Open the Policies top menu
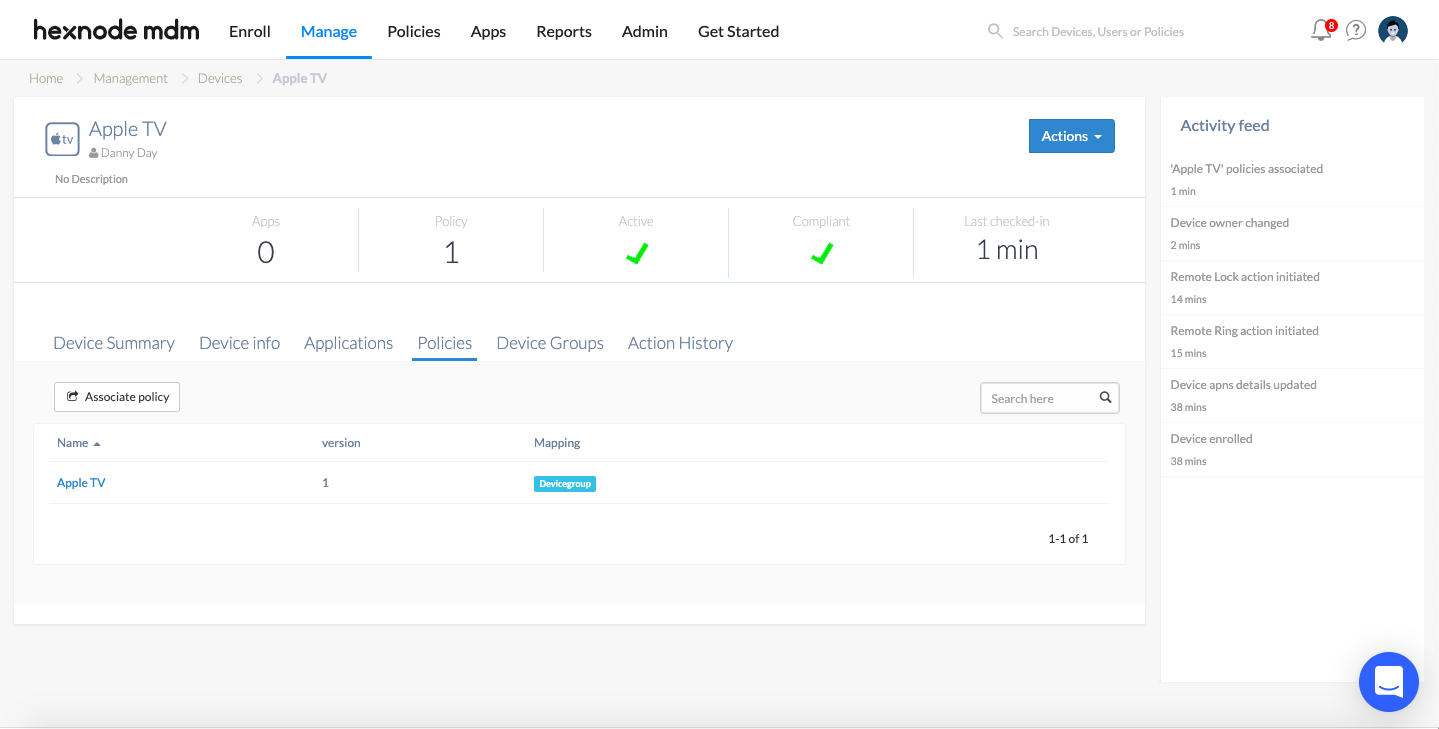 (414, 31)
